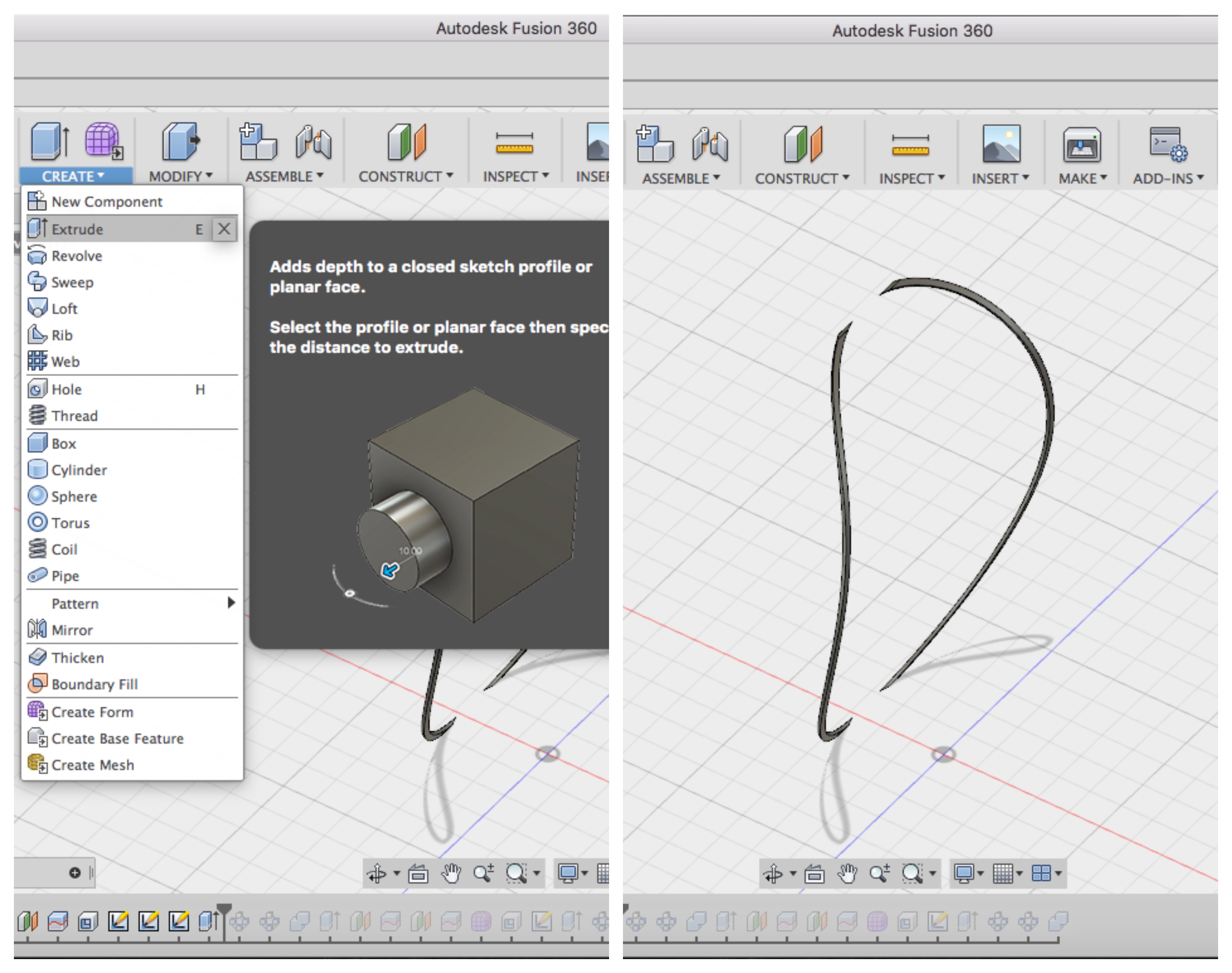Open INSPECT dropdown in the right window
The height and width of the screenshot is (973, 1232).
click(912, 178)
